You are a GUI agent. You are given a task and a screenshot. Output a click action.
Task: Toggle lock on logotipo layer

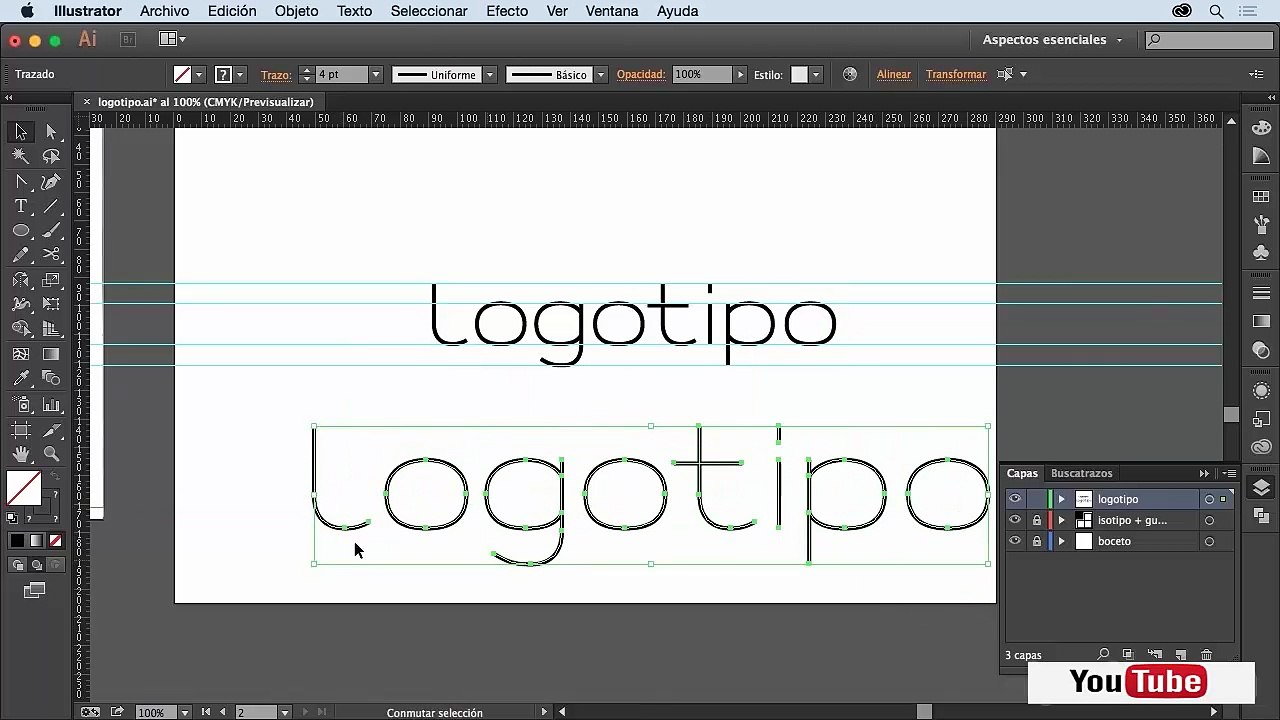coord(1037,499)
